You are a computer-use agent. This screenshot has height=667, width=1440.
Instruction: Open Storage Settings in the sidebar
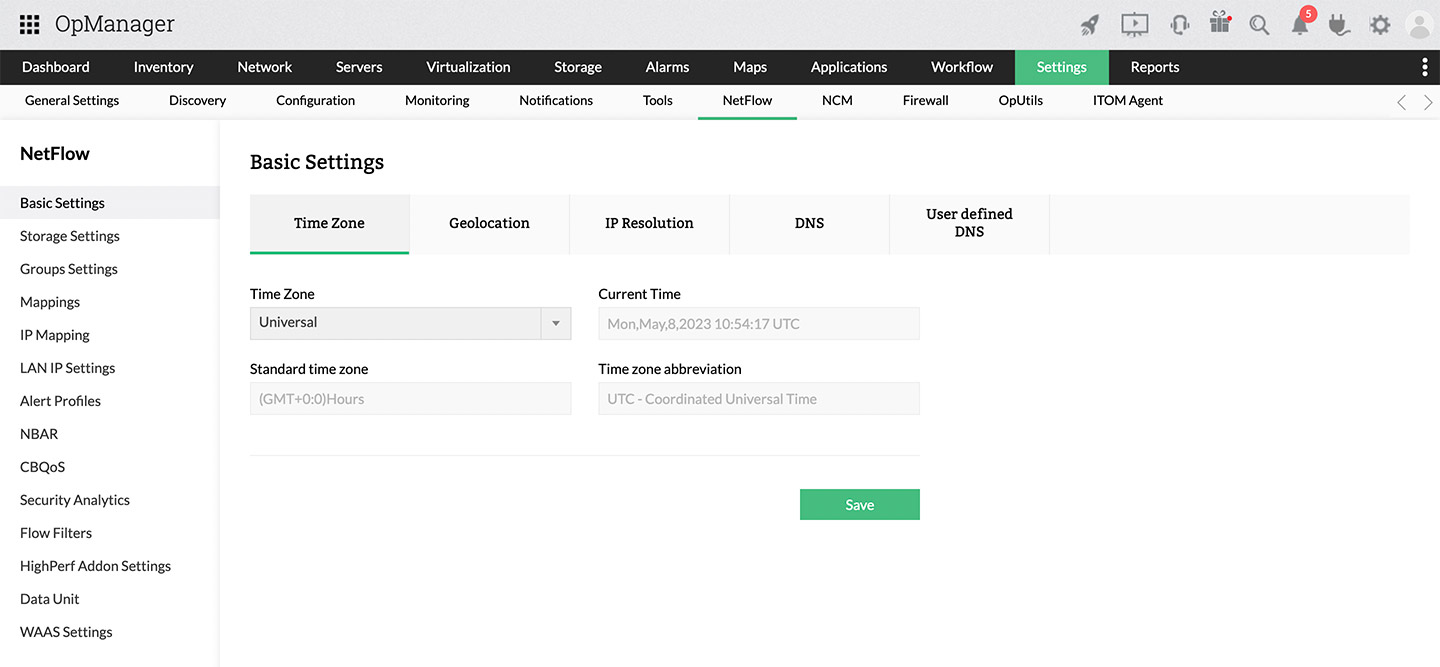tap(70, 236)
